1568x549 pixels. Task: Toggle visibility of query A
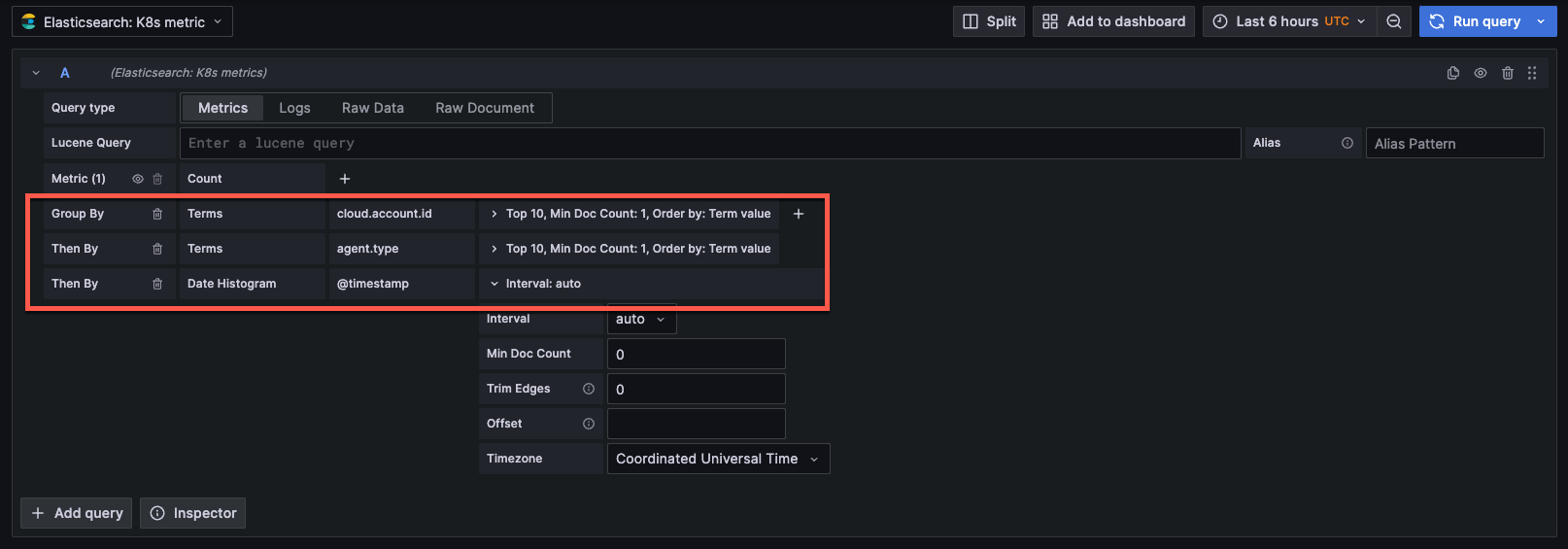(1481, 73)
